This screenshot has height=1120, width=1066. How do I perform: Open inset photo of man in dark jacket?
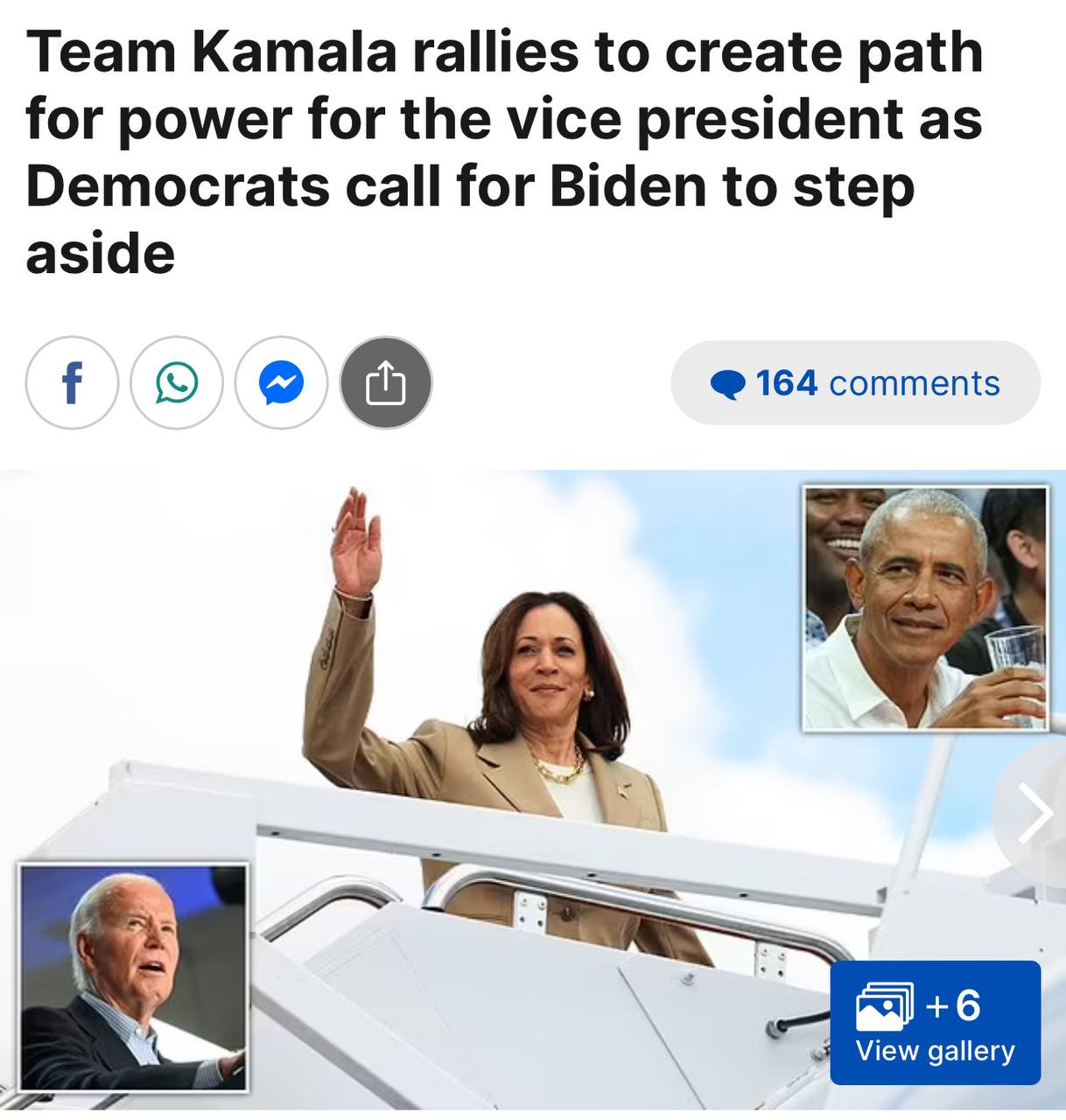[134, 977]
